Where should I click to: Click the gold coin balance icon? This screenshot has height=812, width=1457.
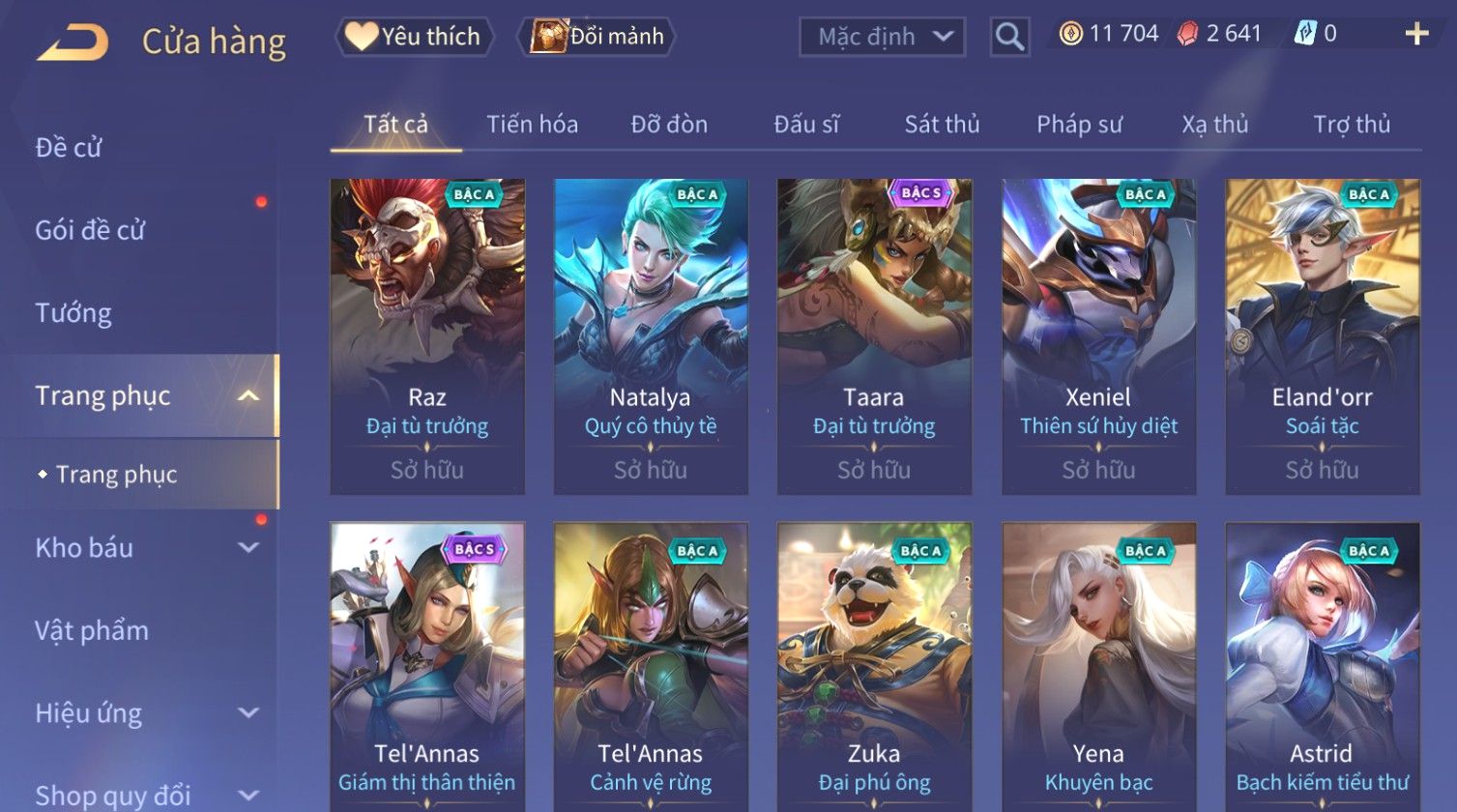(1070, 35)
